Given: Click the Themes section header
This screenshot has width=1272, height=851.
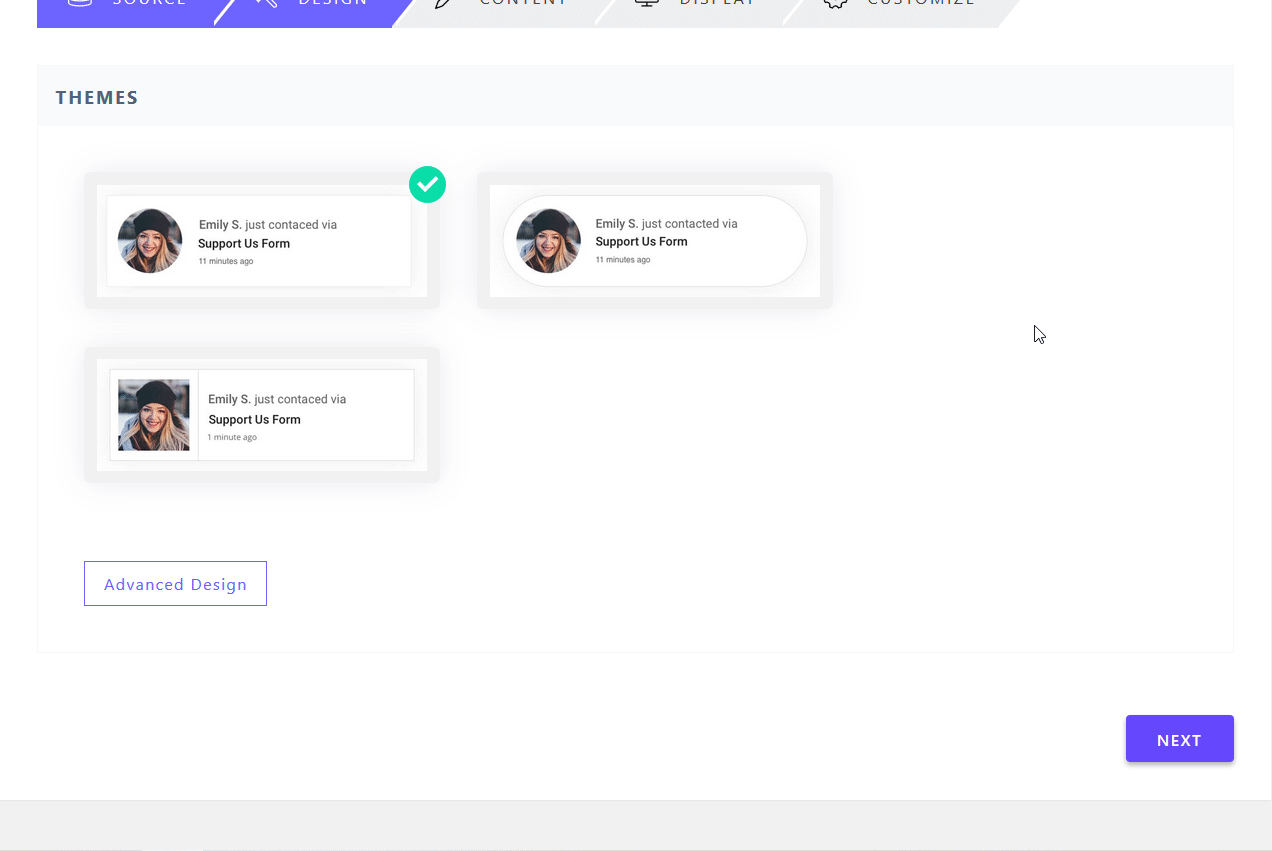Looking at the screenshot, I should pyautogui.click(x=97, y=97).
